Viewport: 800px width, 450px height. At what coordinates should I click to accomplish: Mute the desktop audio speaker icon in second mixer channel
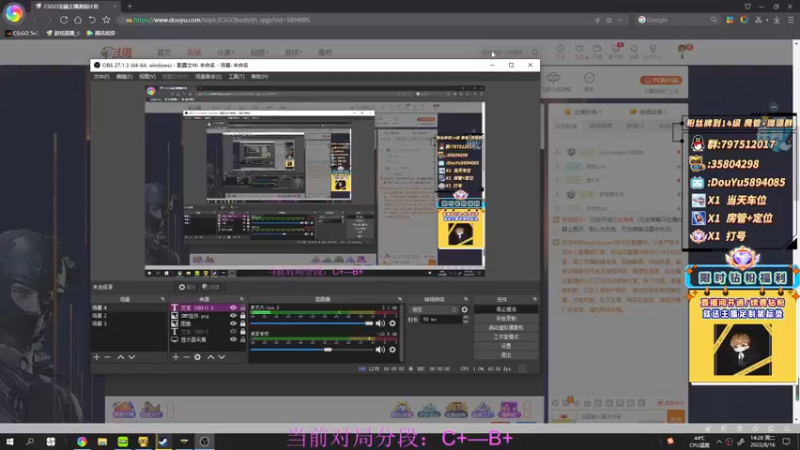click(380, 349)
